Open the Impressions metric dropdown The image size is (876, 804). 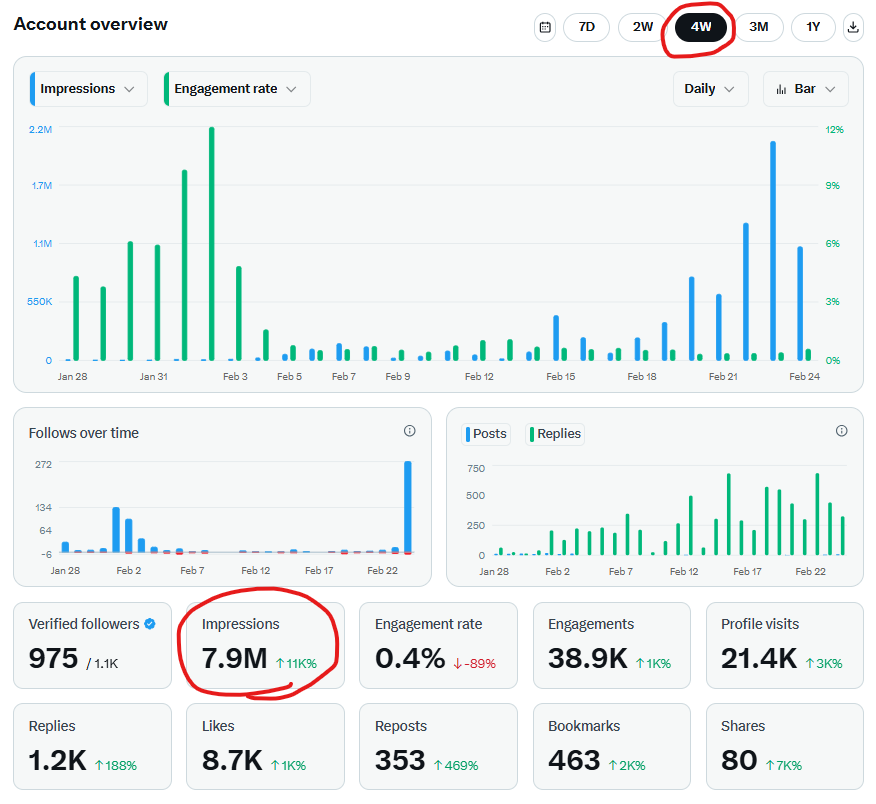click(x=89, y=89)
